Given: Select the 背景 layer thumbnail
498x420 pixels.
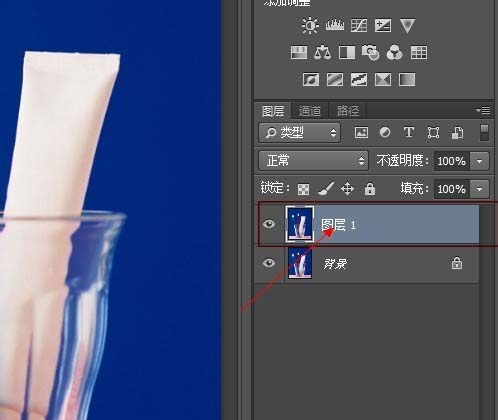Looking at the screenshot, I should coord(300,264).
